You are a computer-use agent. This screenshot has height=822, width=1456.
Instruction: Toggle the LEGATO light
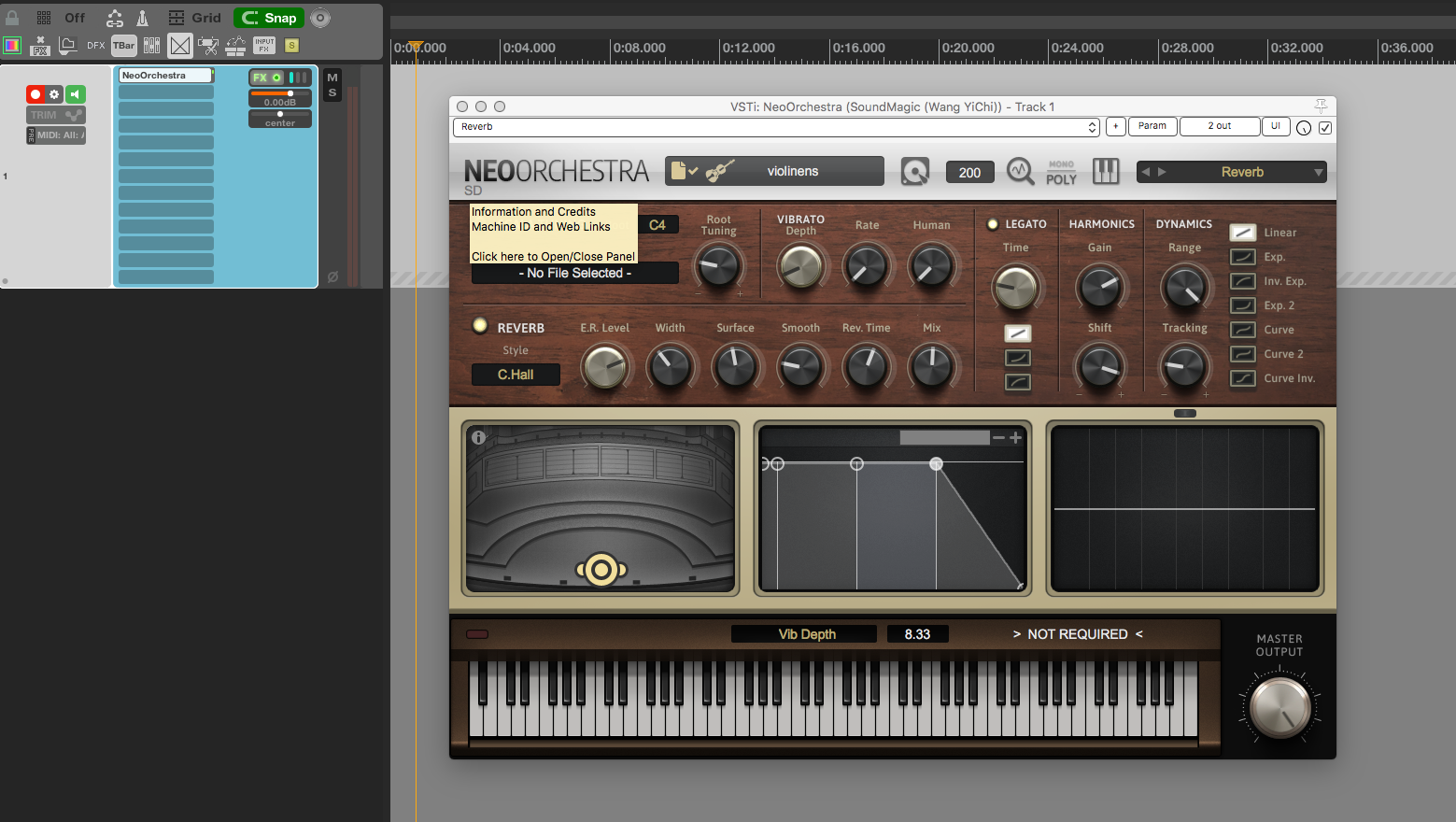[x=993, y=224]
